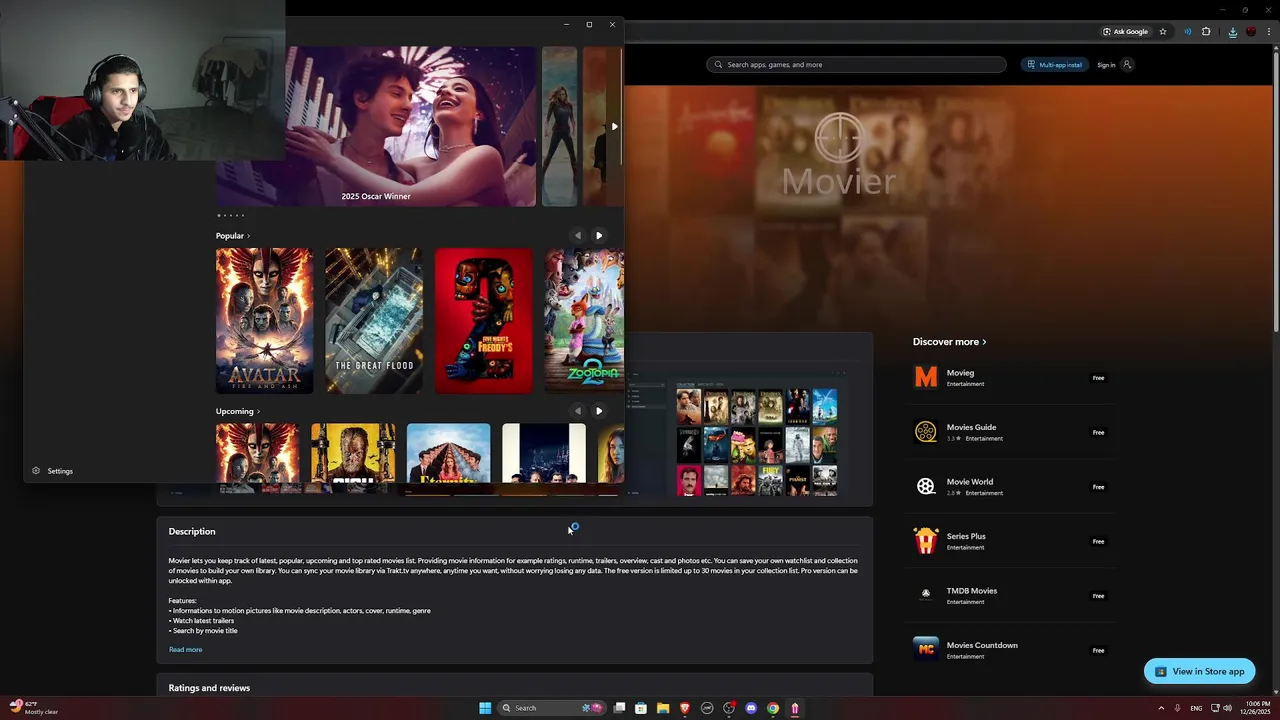The height and width of the screenshot is (720, 1280).
Task: Click the Upcoming row next arrow
Action: (599, 411)
